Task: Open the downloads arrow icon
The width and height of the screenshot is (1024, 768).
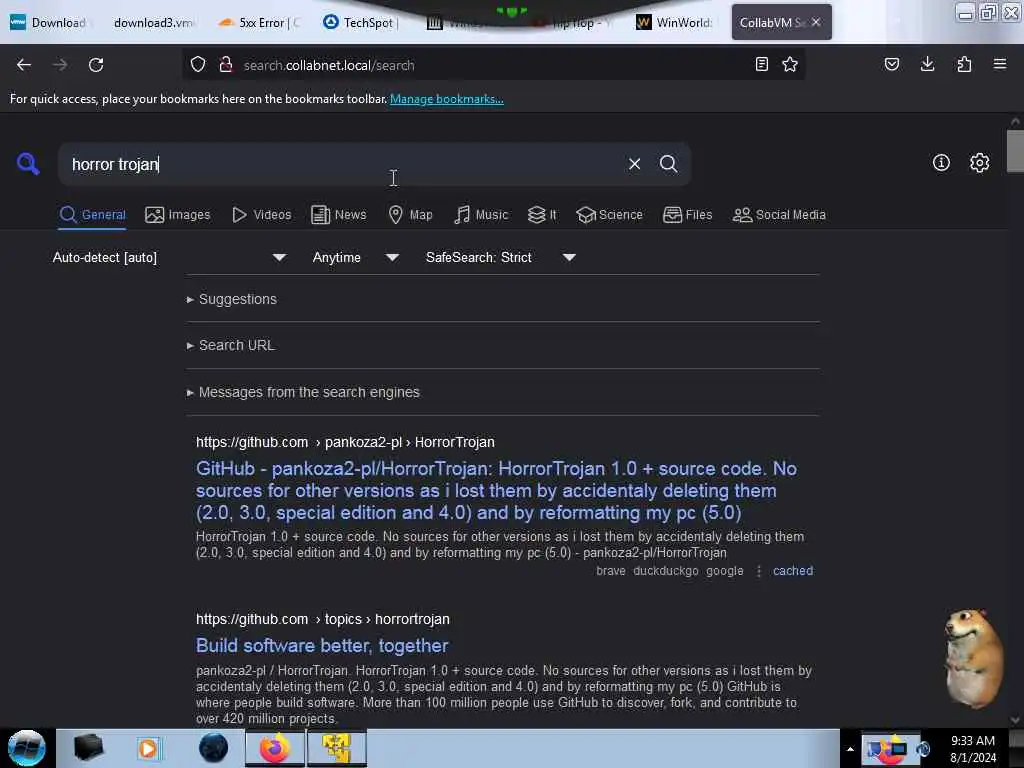Action: [927, 64]
